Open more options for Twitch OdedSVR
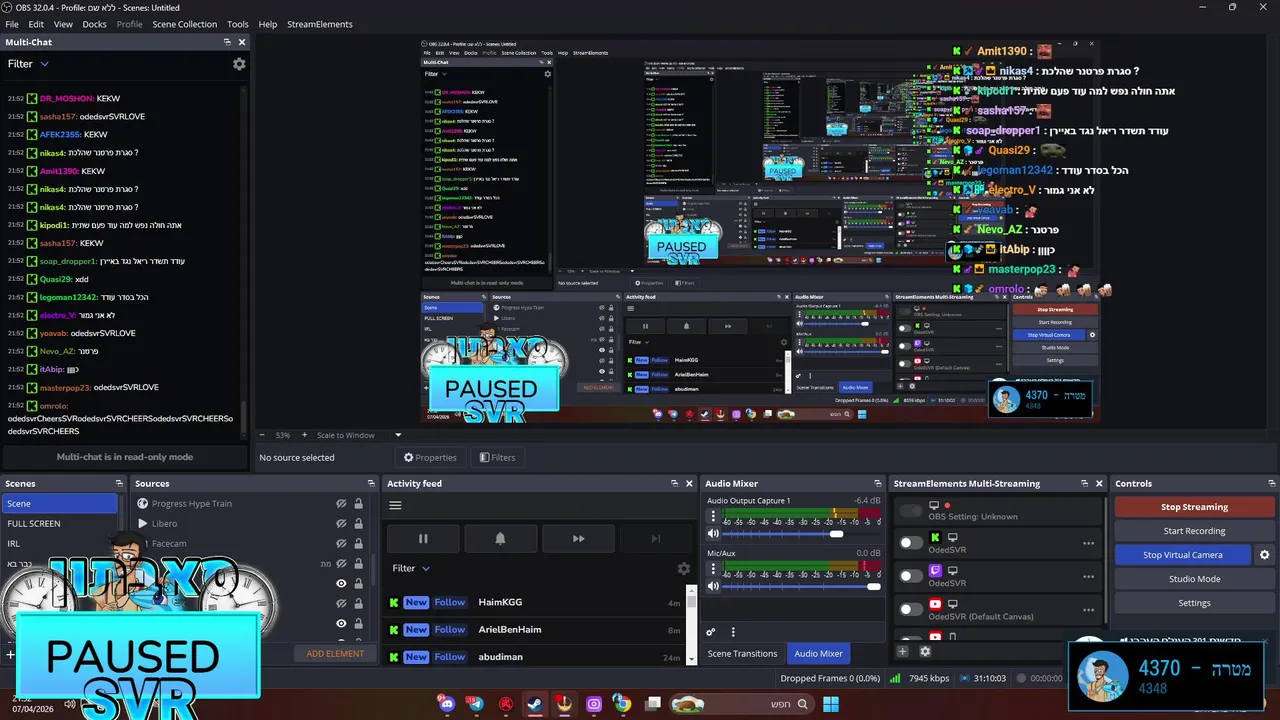 point(1089,576)
